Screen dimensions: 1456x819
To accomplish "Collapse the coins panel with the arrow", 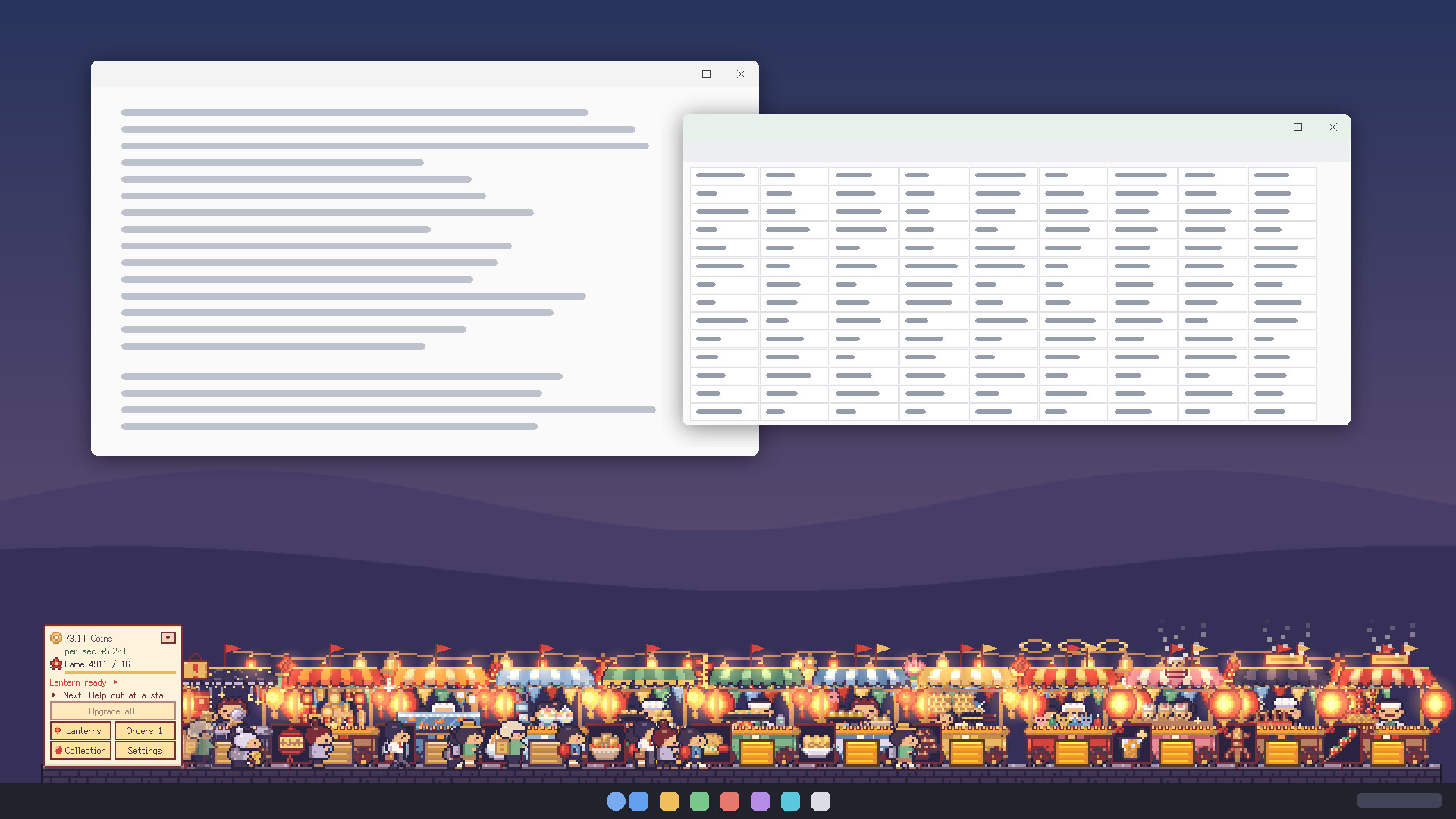I will [168, 638].
